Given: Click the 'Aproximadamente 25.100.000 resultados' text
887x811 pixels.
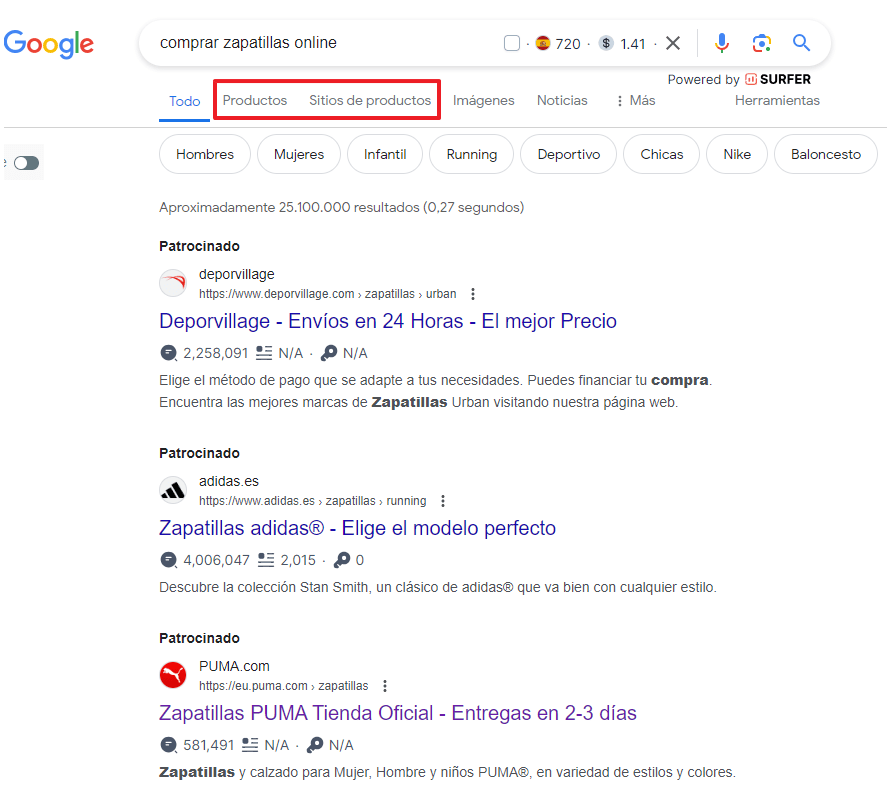Looking at the screenshot, I should [x=342, y=208].
